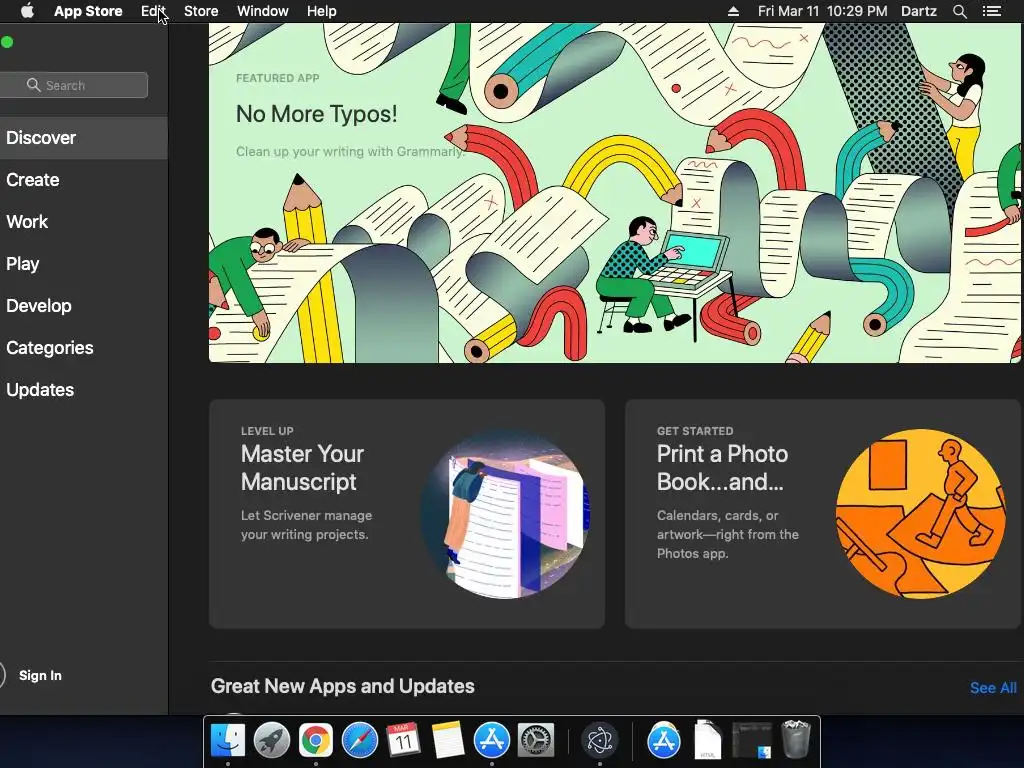
Task: Open the Master Your Manuscript story card
Action: click(407, 514)
